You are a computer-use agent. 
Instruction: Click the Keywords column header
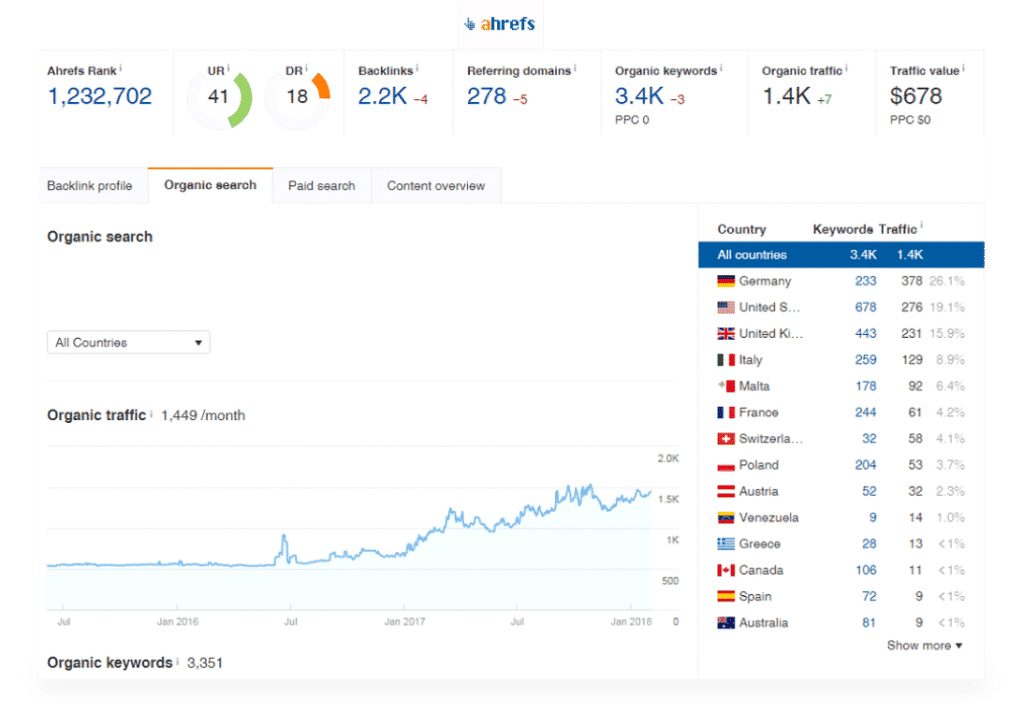[842, 229]
